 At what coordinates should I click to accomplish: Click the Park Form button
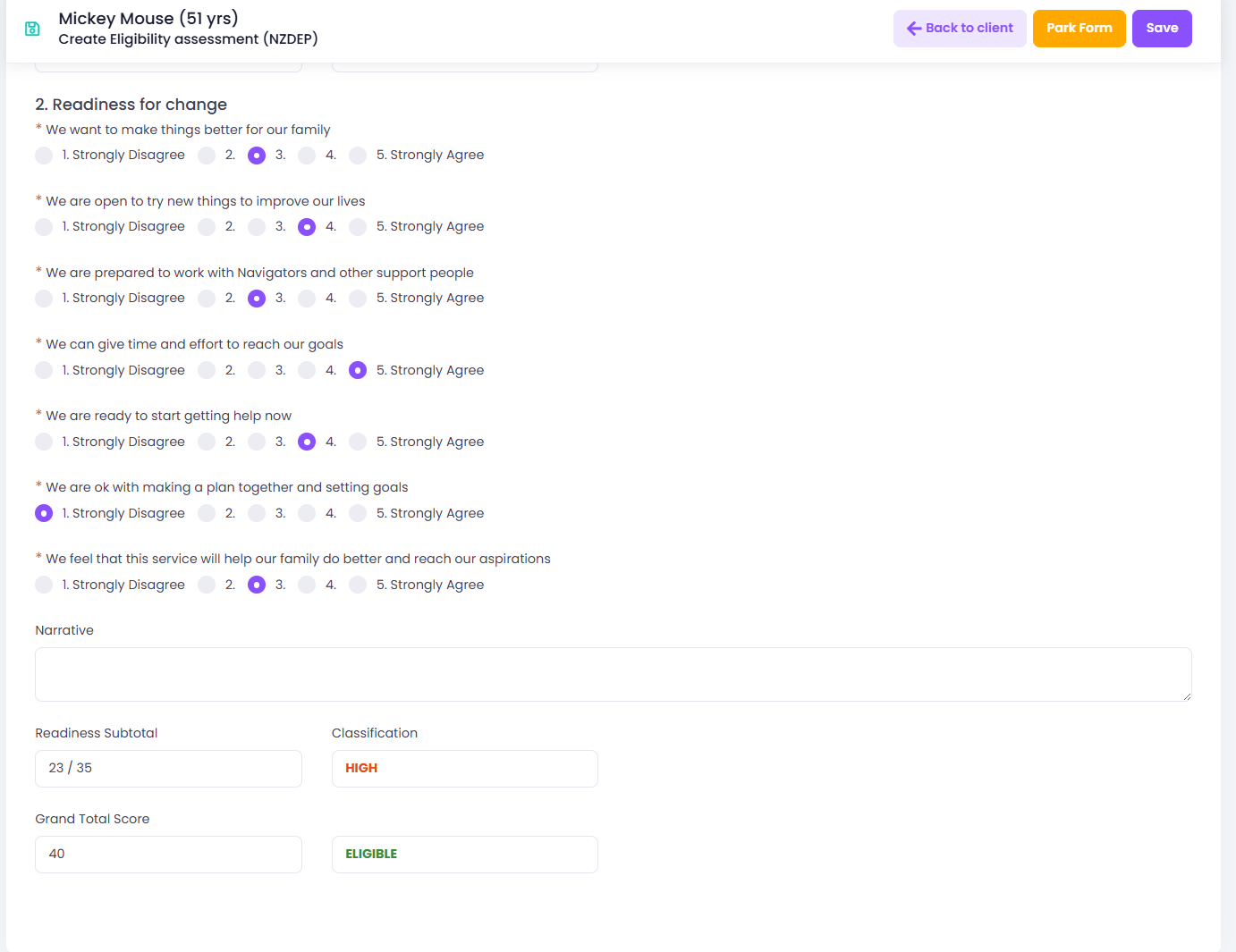[x=1079, y=29]
